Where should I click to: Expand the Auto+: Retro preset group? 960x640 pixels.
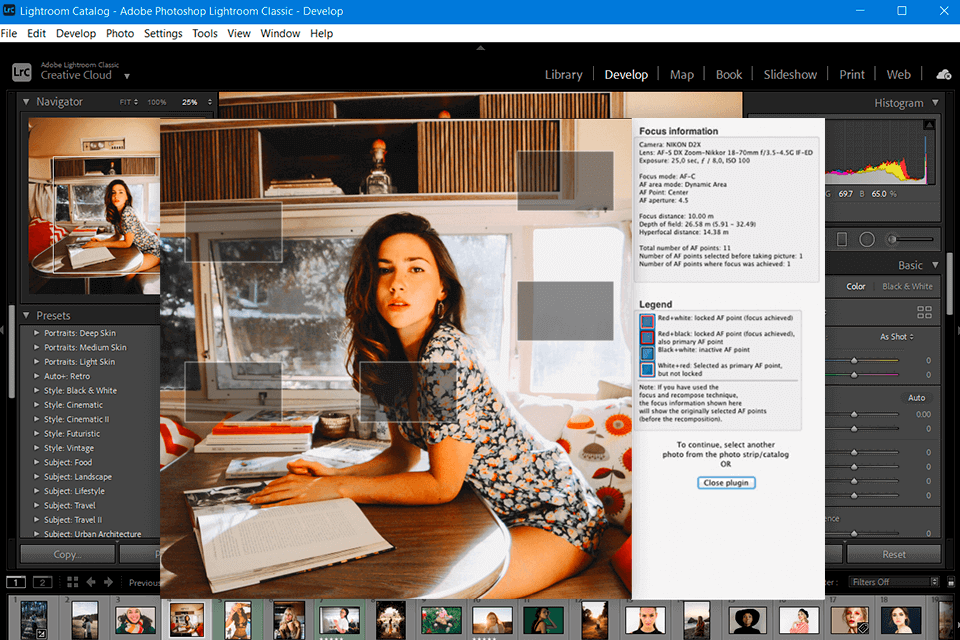(36, 376)
